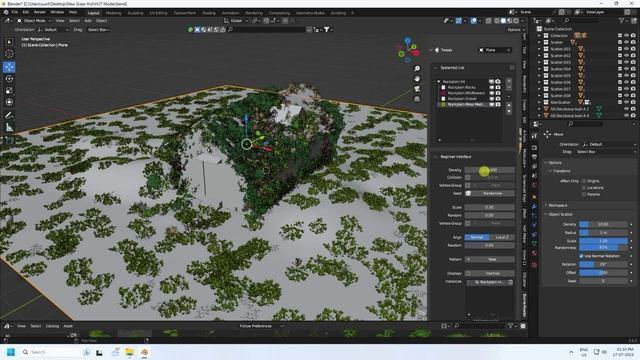Click the outliner filter funnel icon
The height and width of the screenshot is (360, 640).
pos(621,20)
